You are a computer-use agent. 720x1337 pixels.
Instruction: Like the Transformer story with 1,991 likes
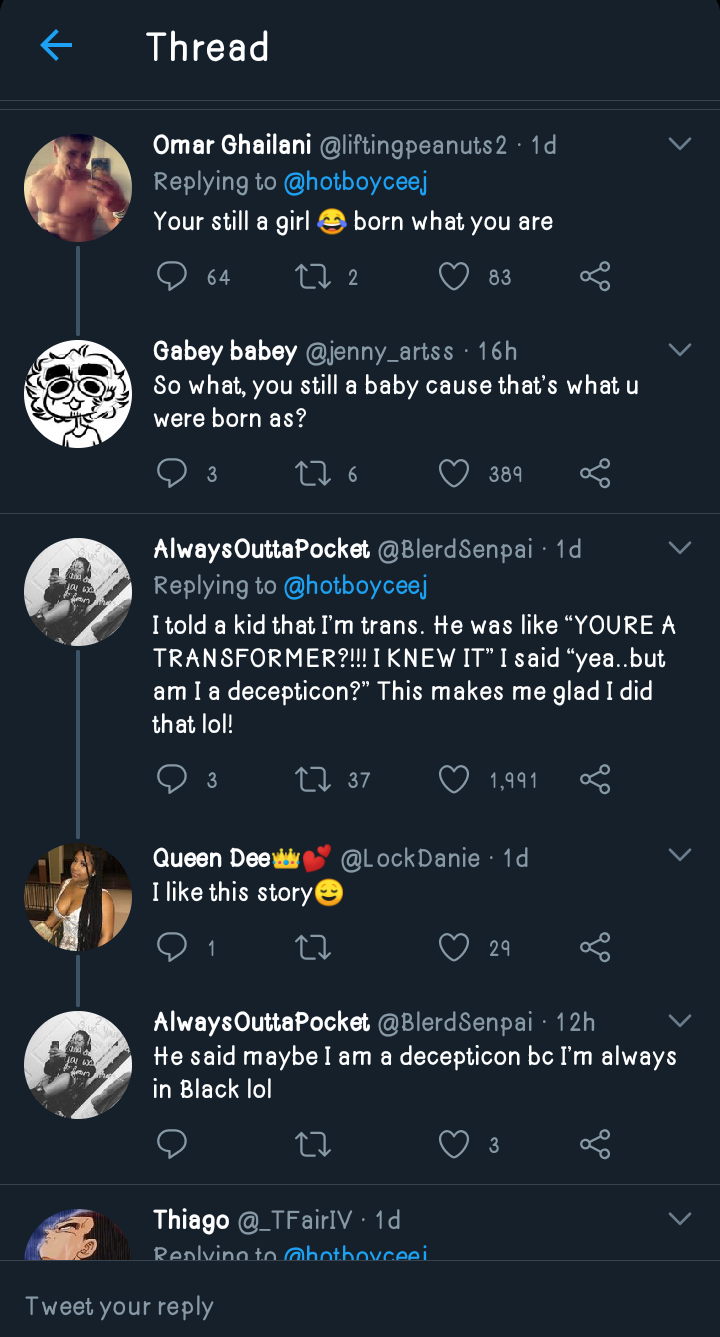[x=454, y=779]
